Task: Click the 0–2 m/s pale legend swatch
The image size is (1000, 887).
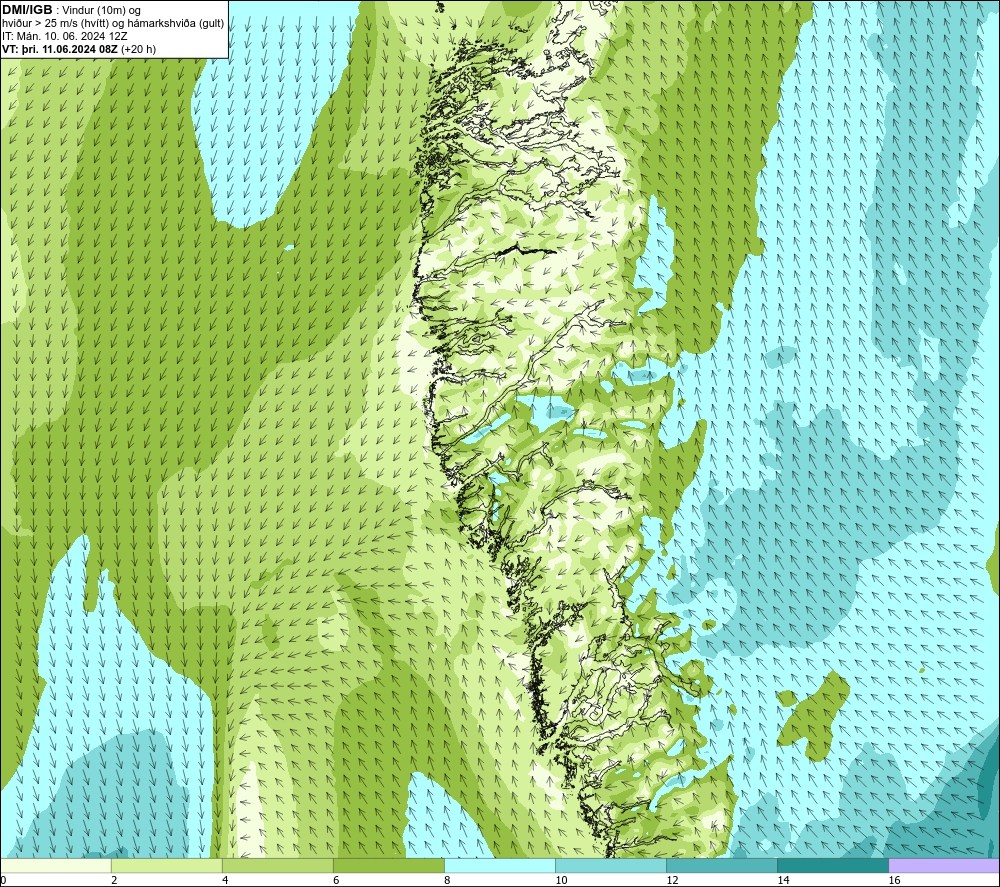Action: tap(56, 865)
